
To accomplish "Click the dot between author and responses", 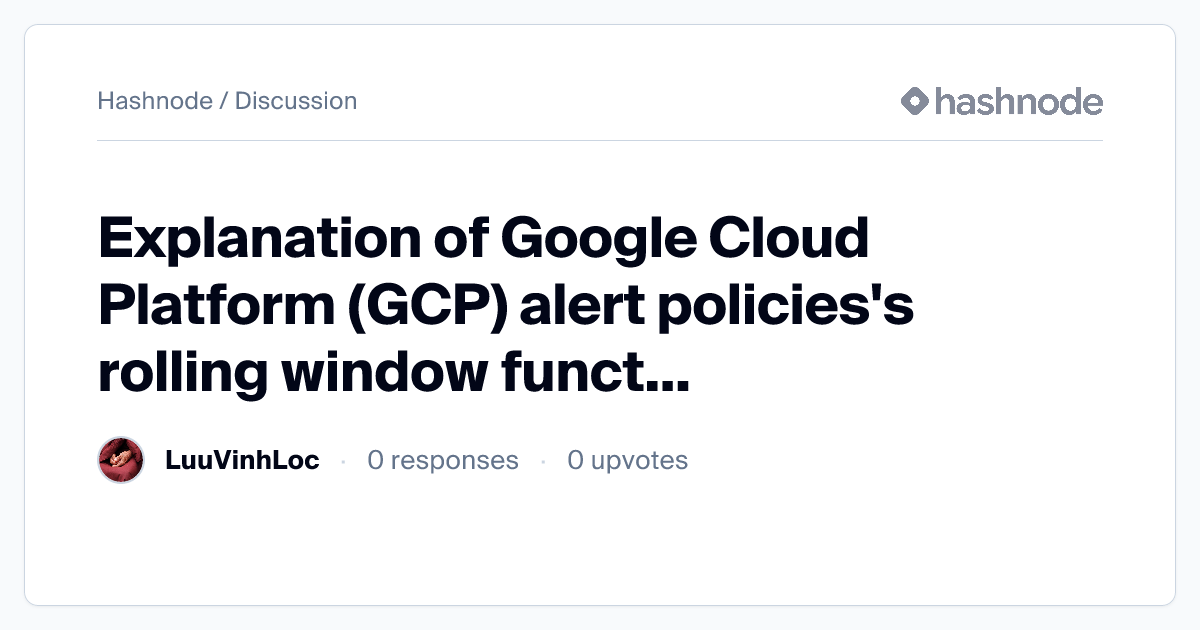I will click(x=343, y=461).
